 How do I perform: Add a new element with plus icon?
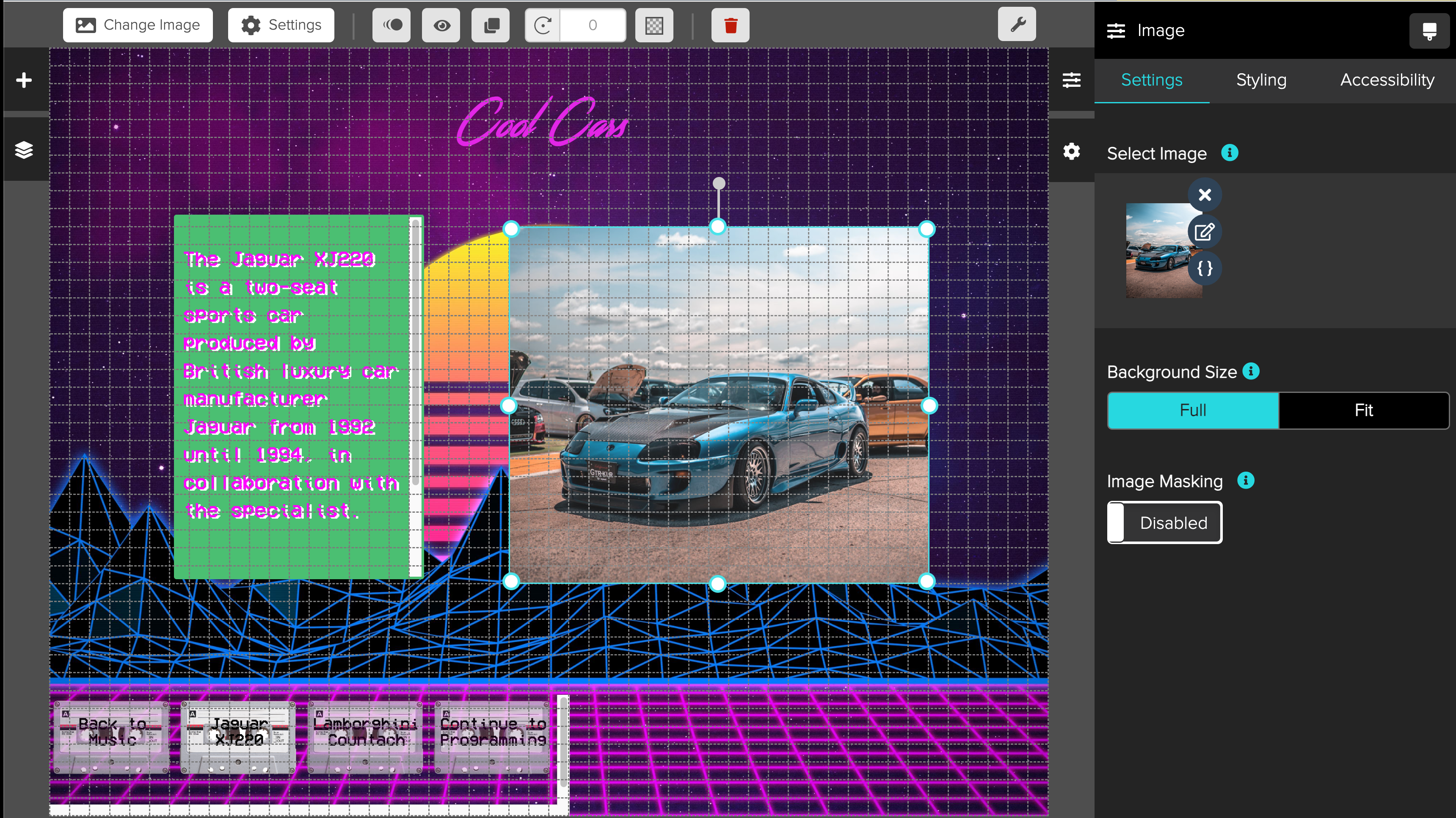[x=24, y=80]
